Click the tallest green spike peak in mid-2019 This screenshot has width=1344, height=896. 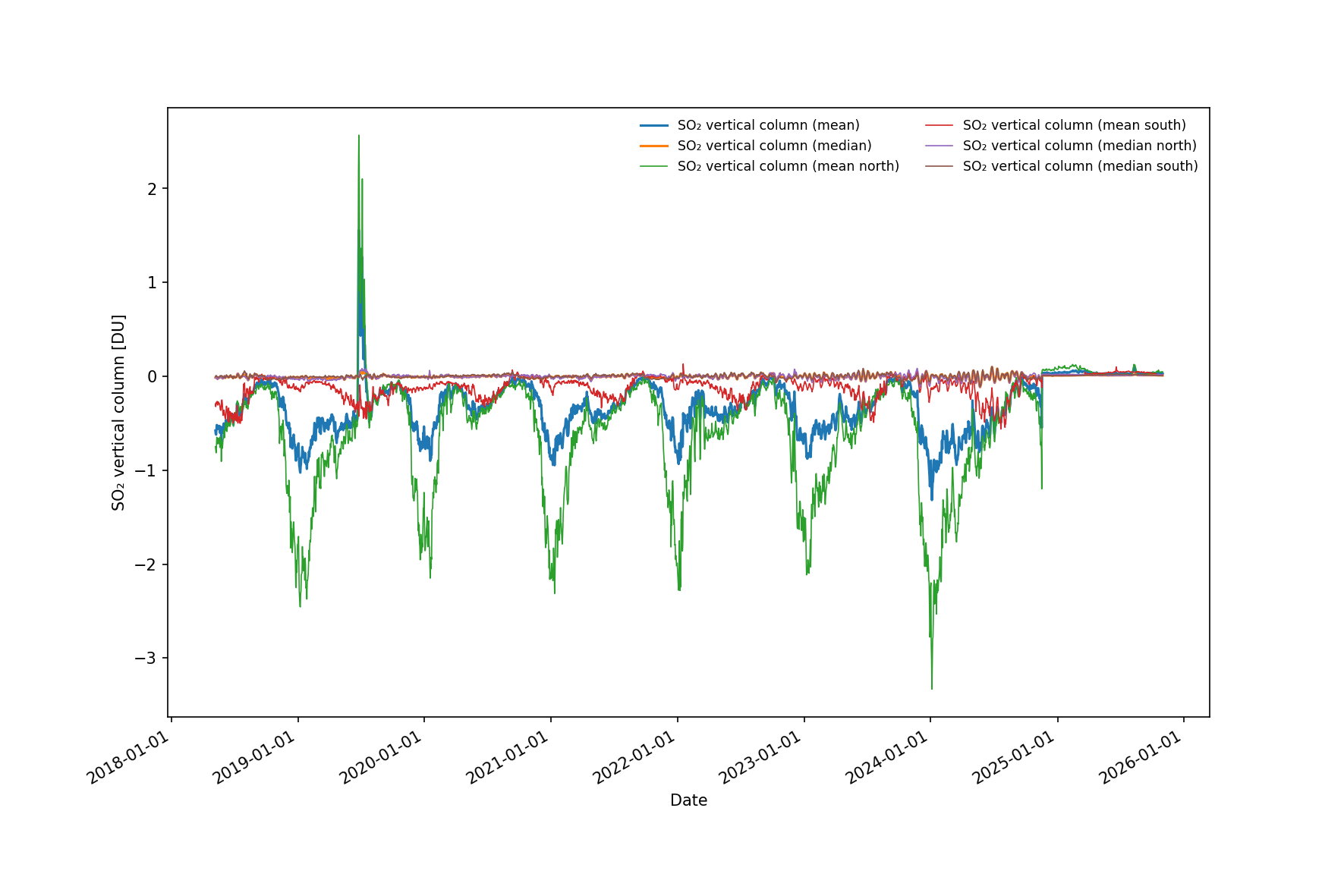tap(359, 137)
